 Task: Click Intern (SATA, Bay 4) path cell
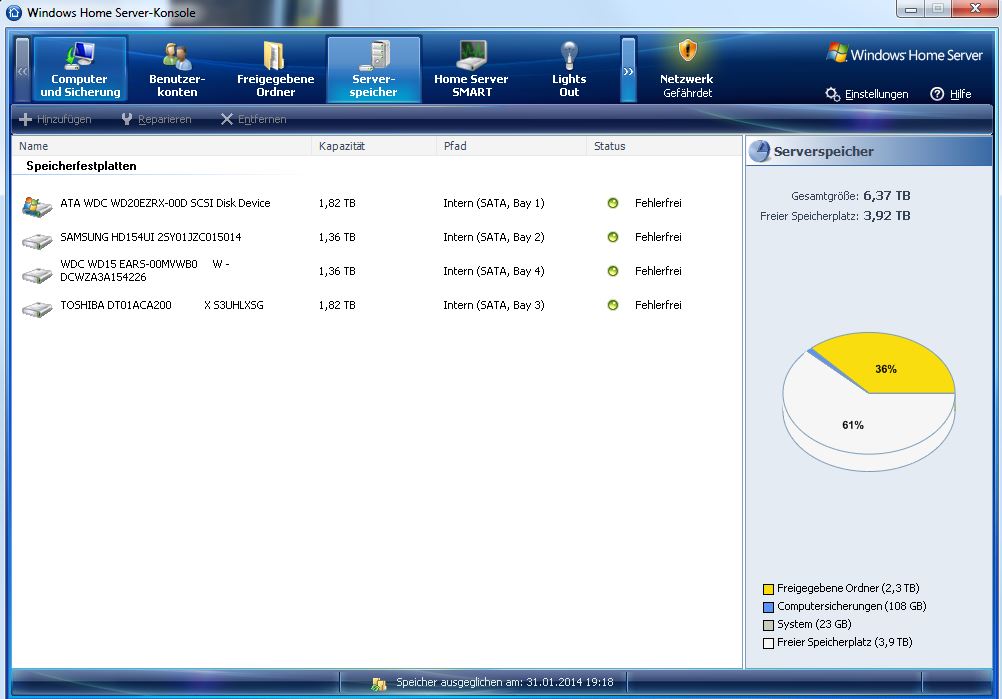[494, 271]
